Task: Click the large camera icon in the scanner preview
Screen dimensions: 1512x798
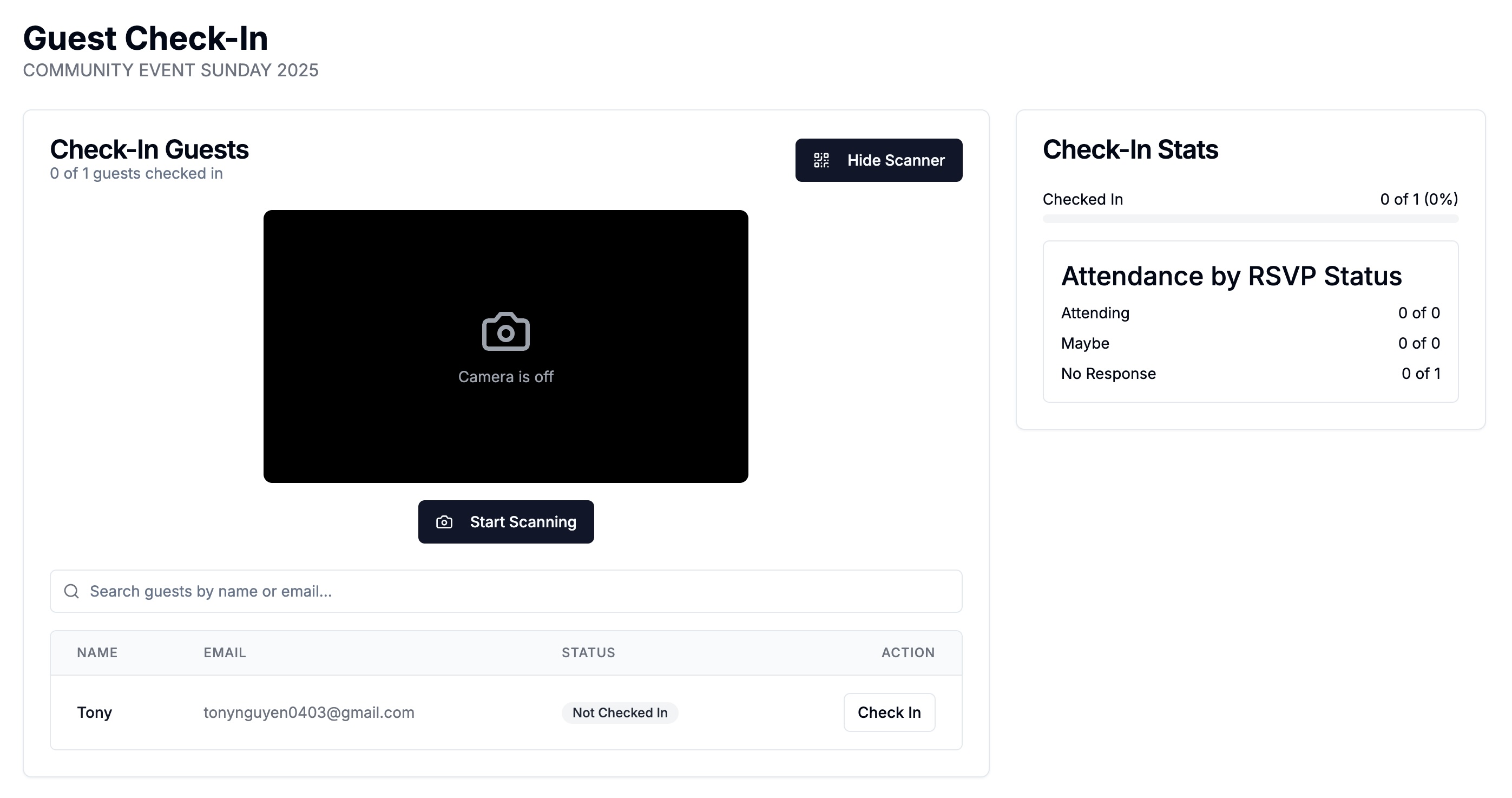Action: [506, 332]
